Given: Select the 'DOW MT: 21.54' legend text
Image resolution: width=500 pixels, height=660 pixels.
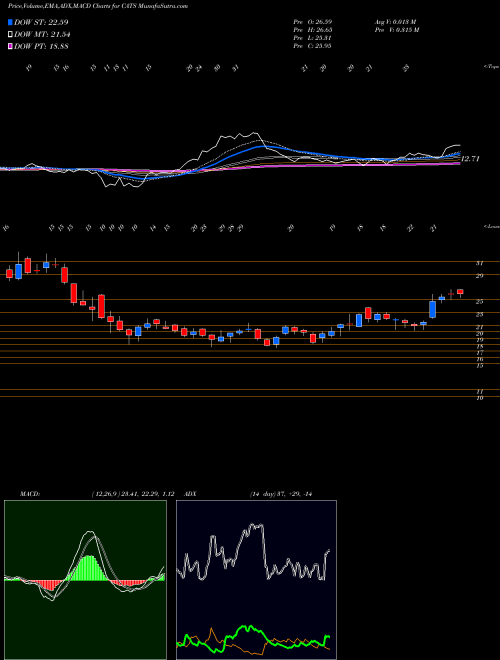Looking at the screenshot, I should (x=42, y=35).
